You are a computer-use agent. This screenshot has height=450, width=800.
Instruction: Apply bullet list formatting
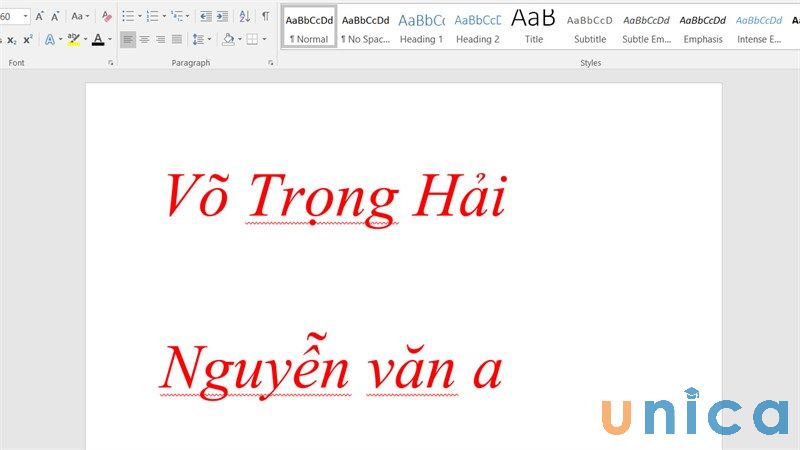point(128,16)
